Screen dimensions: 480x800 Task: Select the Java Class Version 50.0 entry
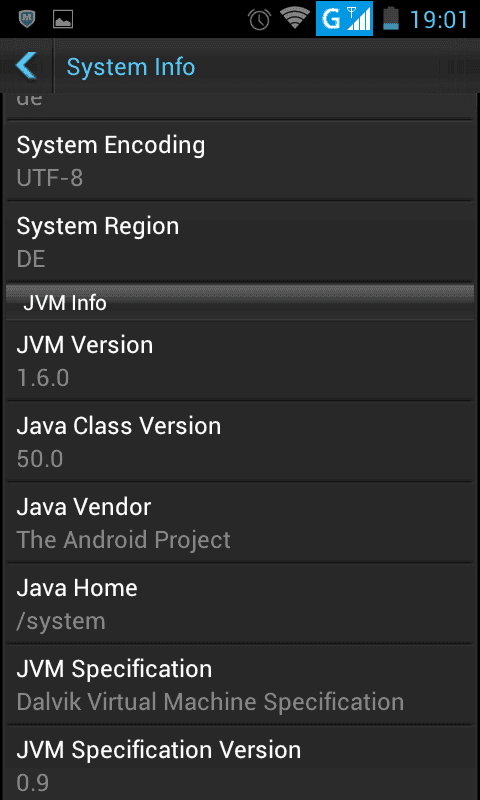tap(240, 442)
